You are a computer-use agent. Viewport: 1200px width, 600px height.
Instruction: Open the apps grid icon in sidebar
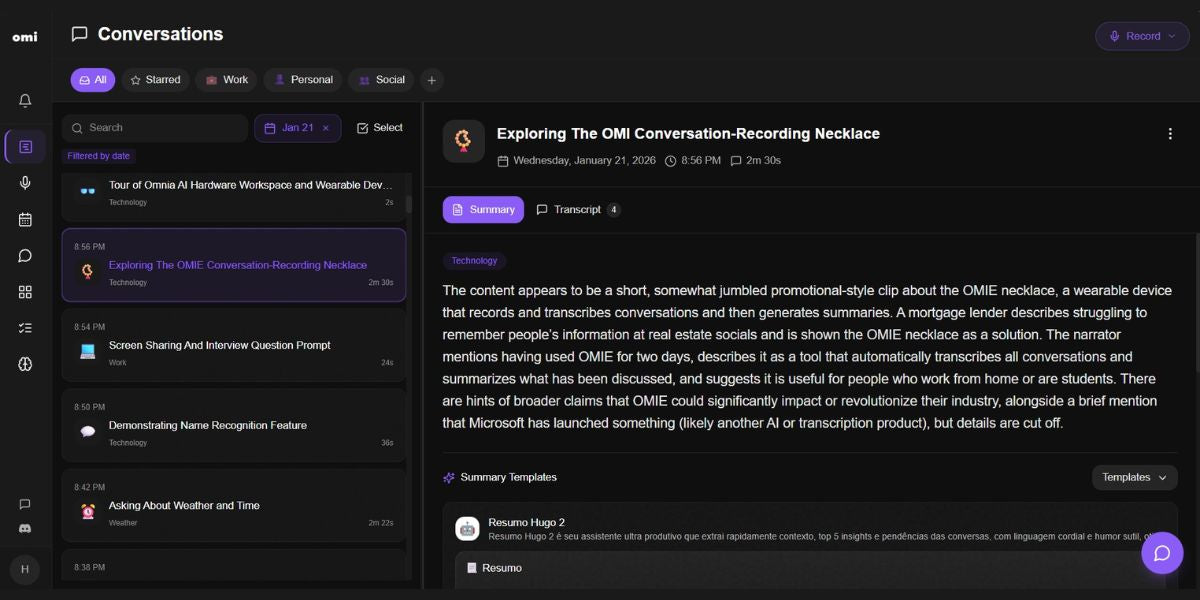pyautogui.click(x=25, y=291)
